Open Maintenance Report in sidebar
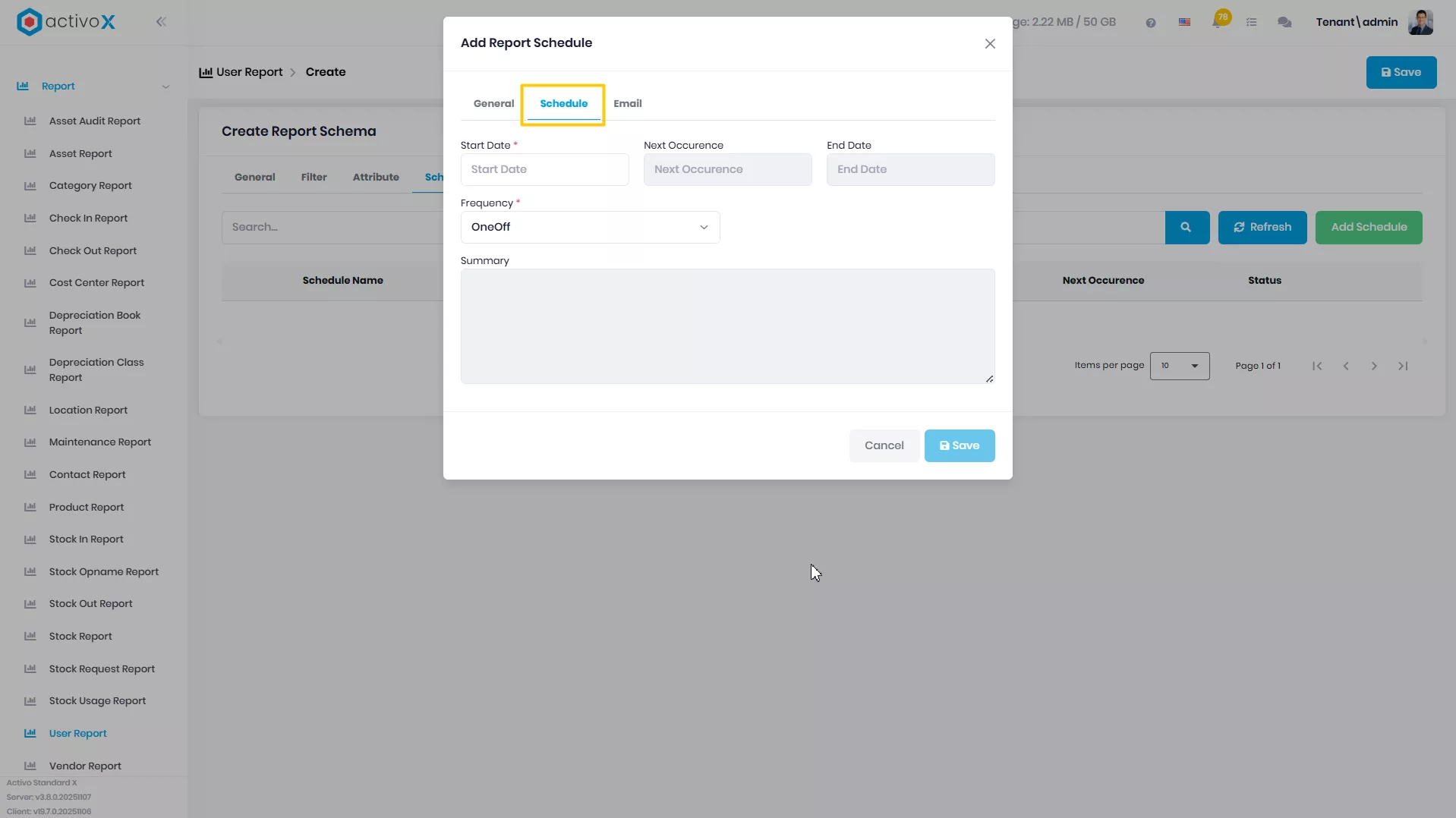Image resolution: width=1456 pixels, height=818 pixels. [x=99, y=442]
